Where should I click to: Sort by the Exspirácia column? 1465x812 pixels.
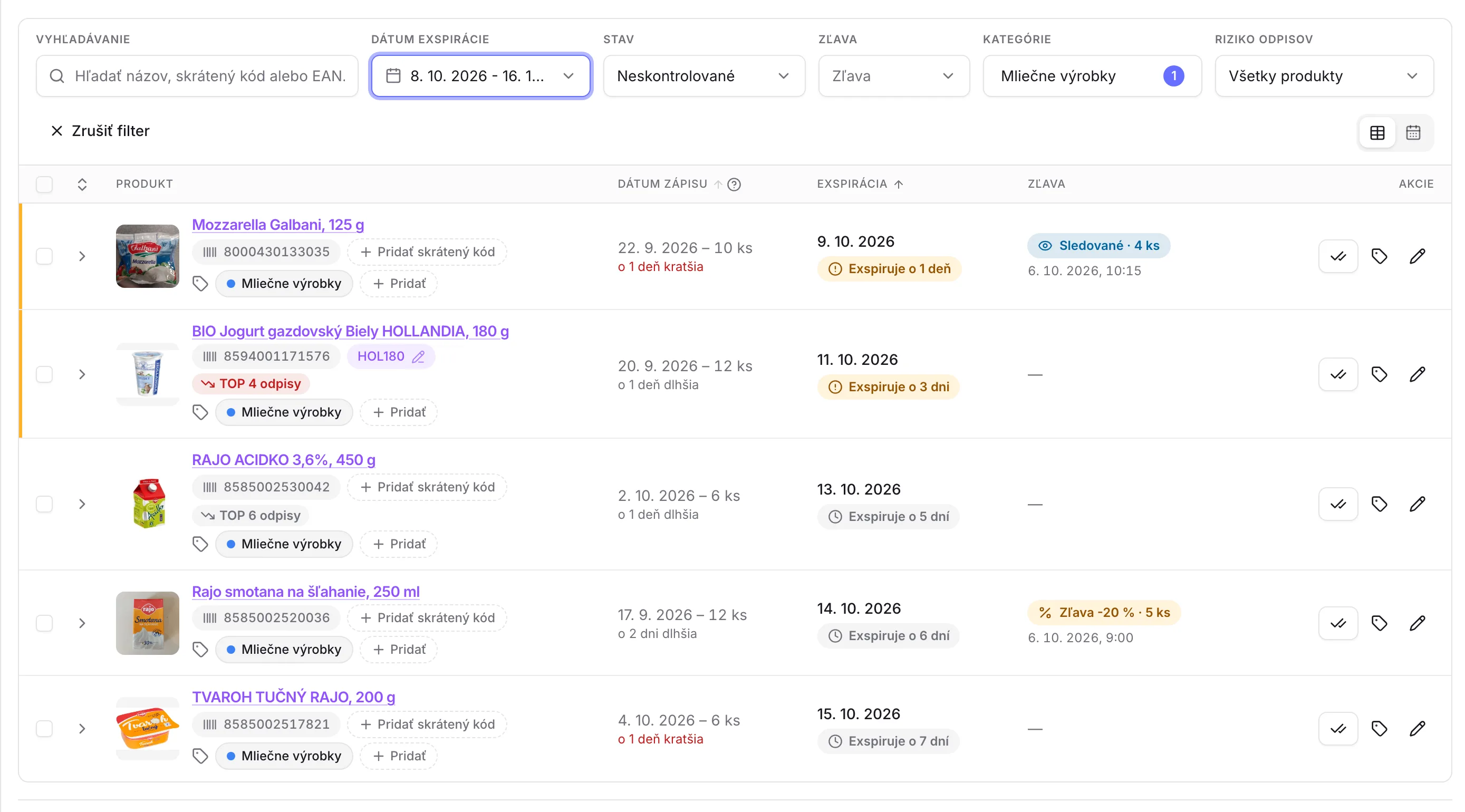[860, 183]
